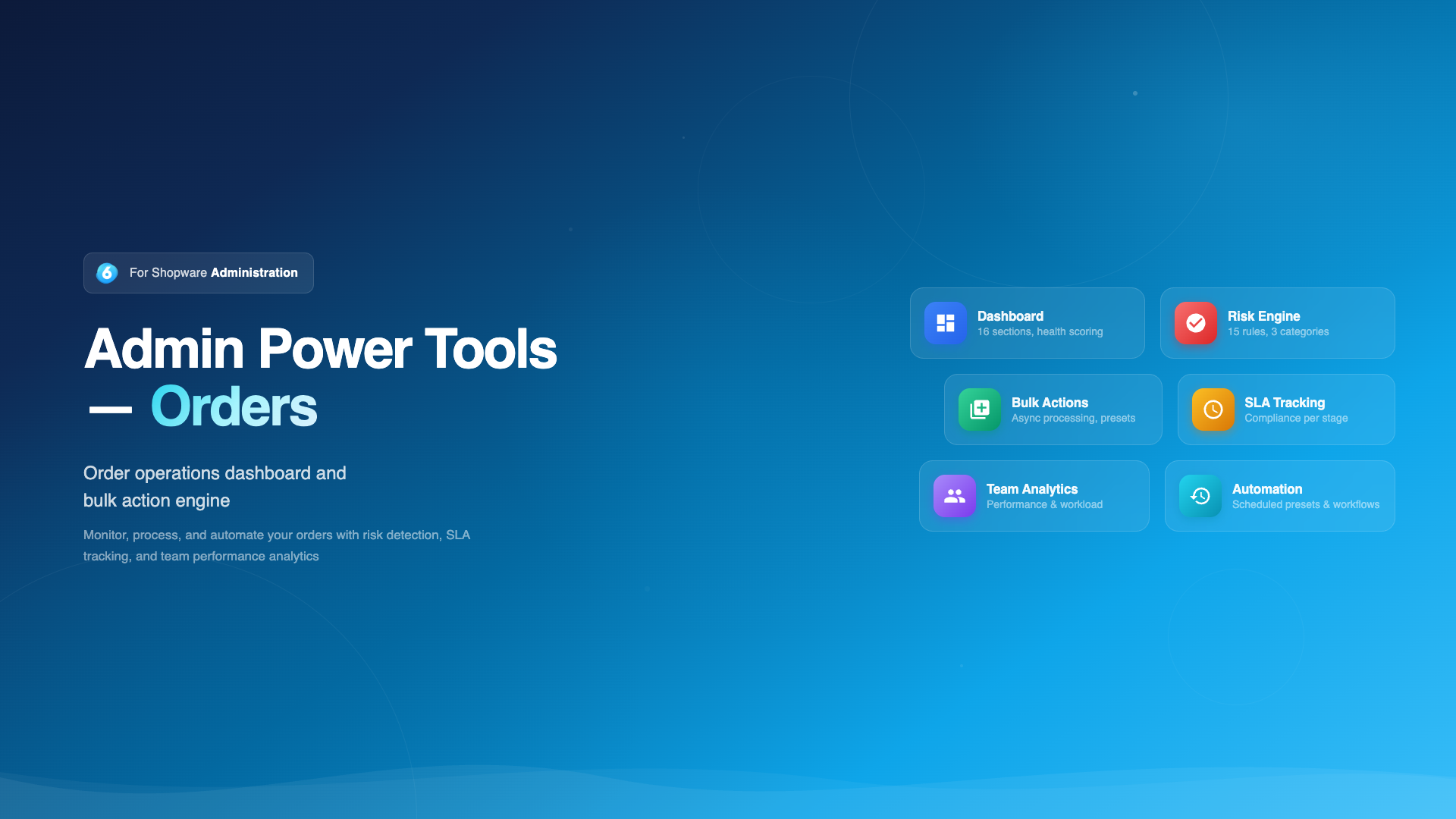Viewport: 1456px width, 819px height.
Task: Click the Risk Engine card title
Action: (x=1263, y=316)
